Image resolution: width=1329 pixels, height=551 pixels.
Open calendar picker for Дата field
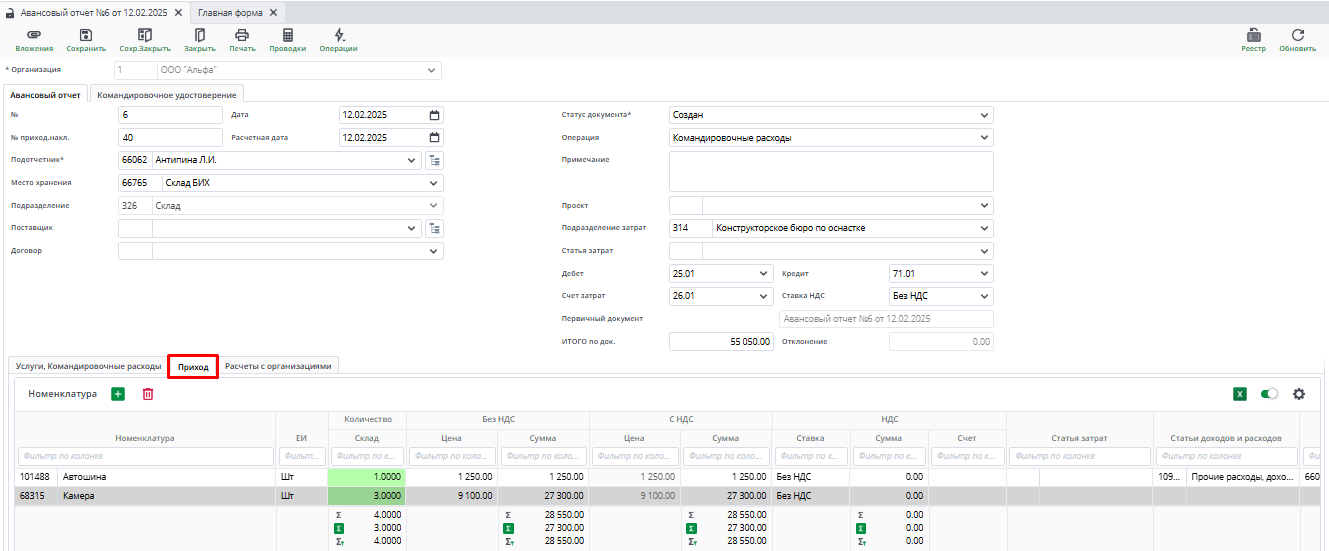click(x=434, y=115)
